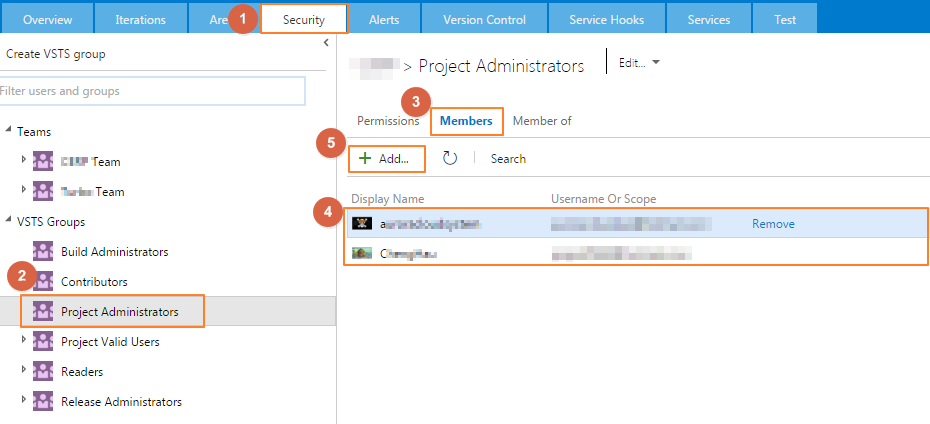Click Create VSTS group link
Screen dimensions: 930x424
(55, 54)
